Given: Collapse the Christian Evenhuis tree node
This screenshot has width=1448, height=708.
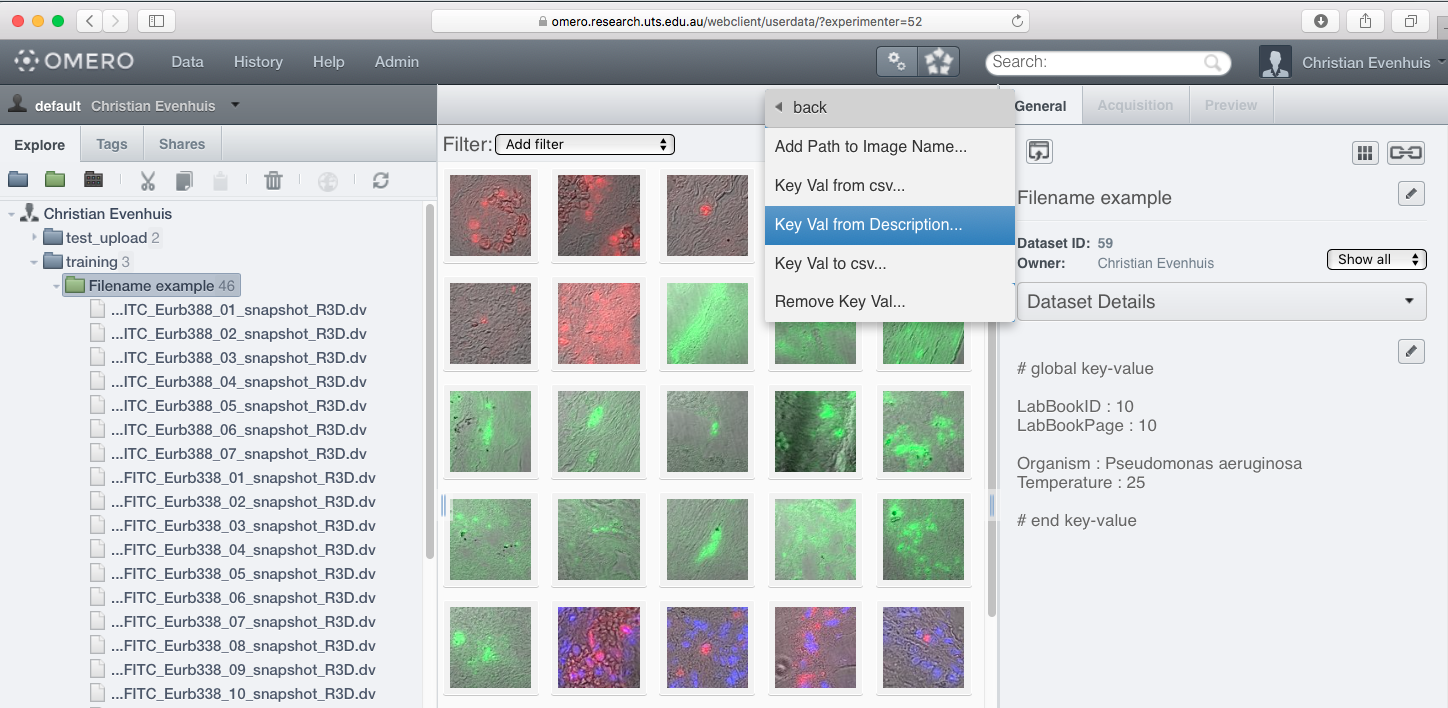Looking at the screenshot, I should 13,214.
